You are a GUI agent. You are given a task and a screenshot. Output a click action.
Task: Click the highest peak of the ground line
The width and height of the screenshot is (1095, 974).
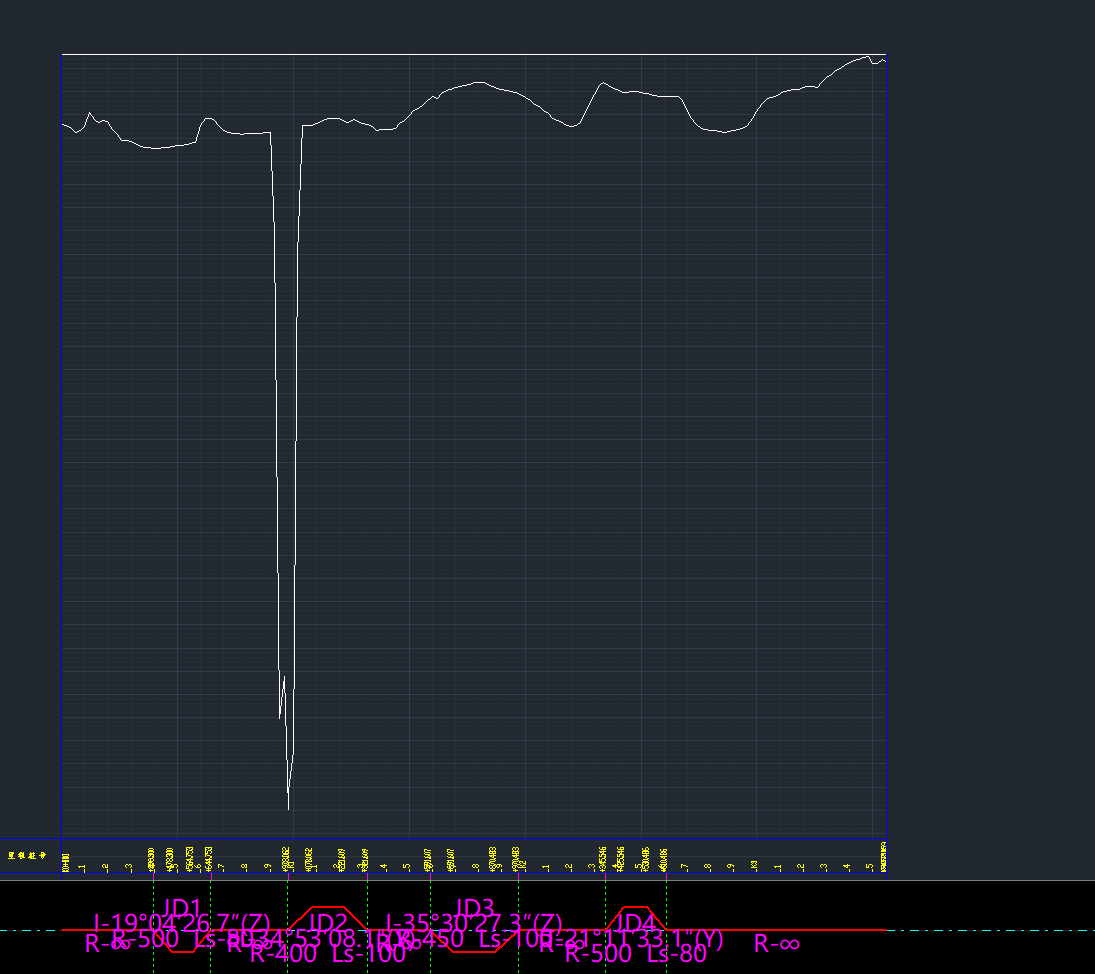click(x=868, y=56)
